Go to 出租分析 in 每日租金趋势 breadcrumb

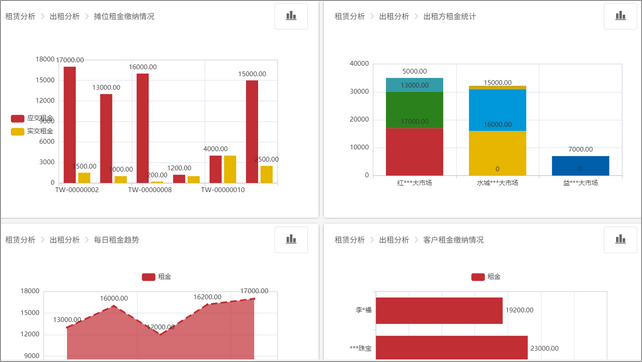pos(65,240)
